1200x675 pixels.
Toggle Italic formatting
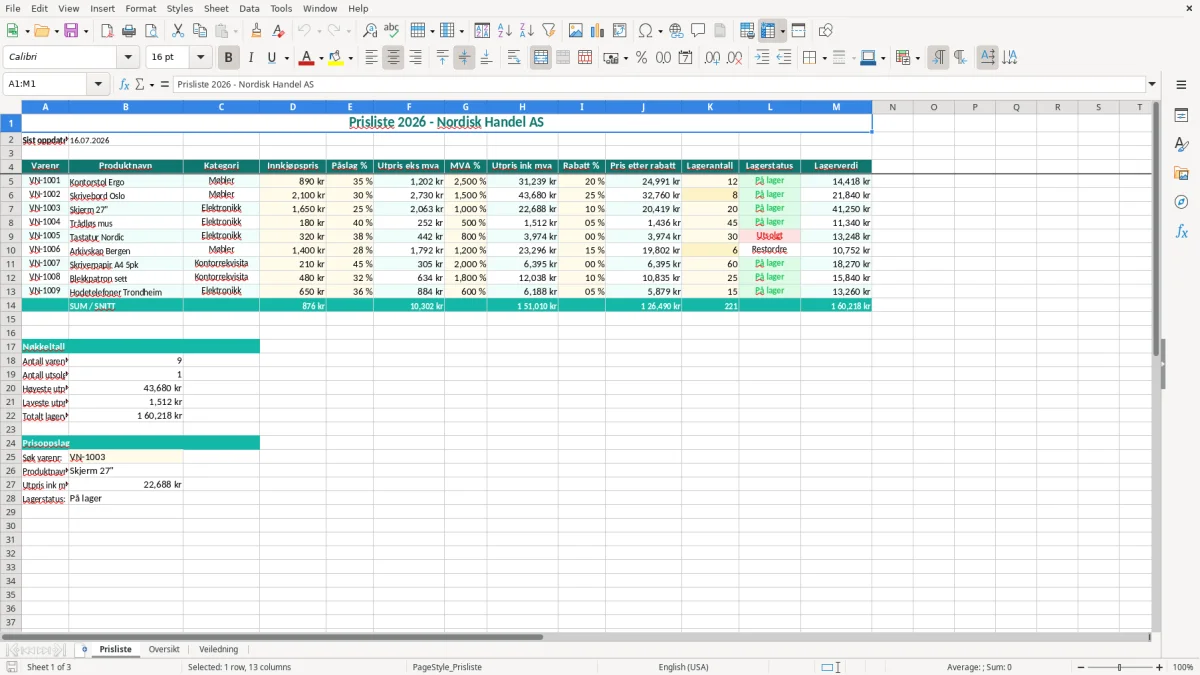pyautogui.click(x=250, y=58)
